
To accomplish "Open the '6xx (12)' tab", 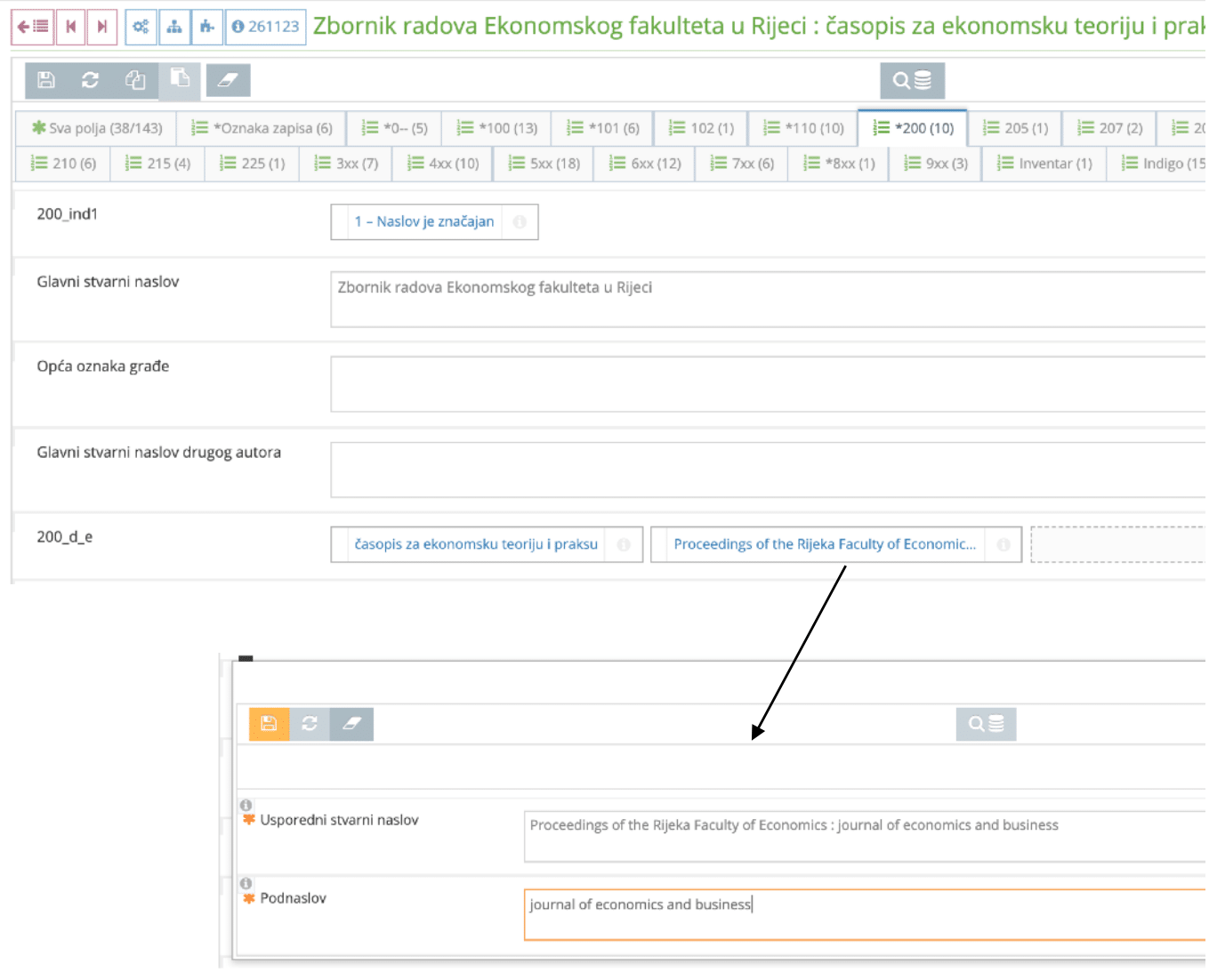I will coord(646,164).
